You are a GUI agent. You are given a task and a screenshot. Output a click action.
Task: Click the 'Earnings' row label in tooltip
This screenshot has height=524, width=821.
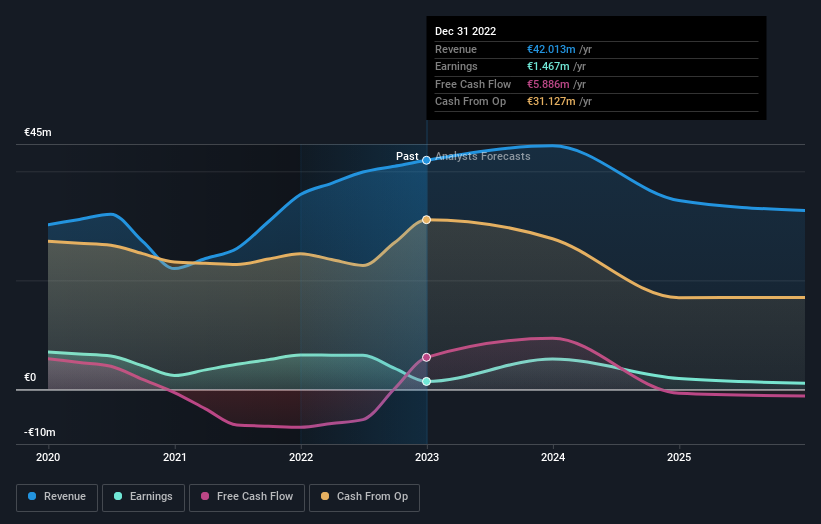coord(456,66)
